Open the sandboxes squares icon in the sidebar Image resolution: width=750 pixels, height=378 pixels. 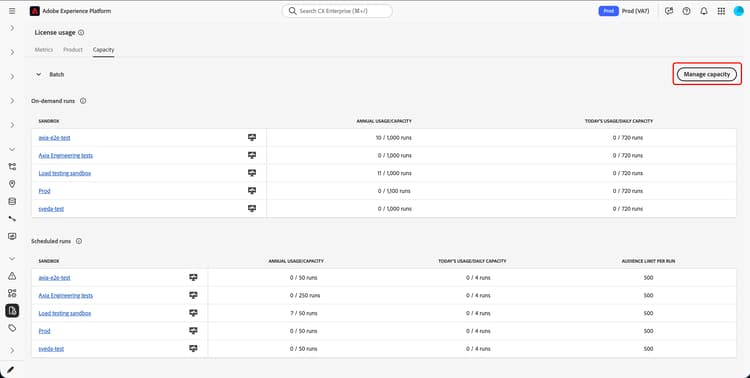coord(12,293)
